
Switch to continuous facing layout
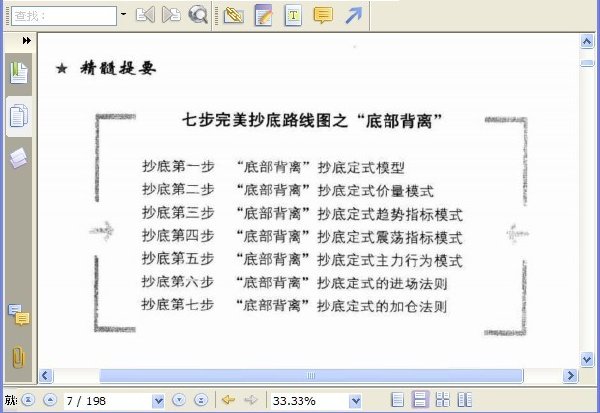coord(443,400)
